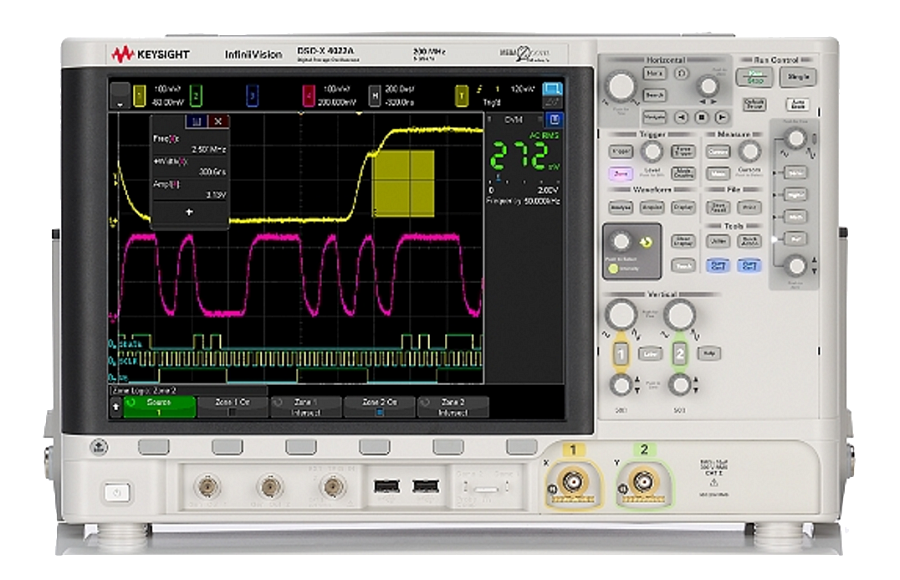Image resolution: width=900 pixels, height=580 pixels.
Task: Click the Intensity control knob
Action: click(x=620, y=241)
